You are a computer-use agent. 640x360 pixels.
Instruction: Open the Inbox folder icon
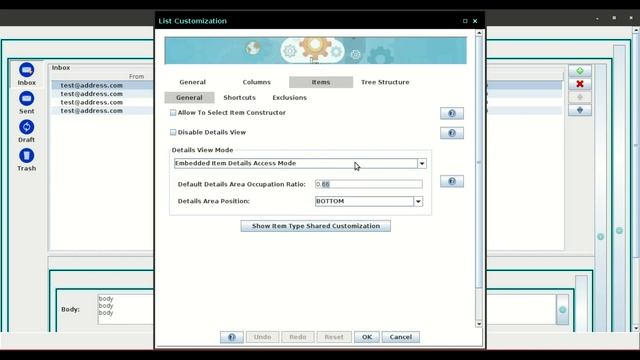[27, 70]
